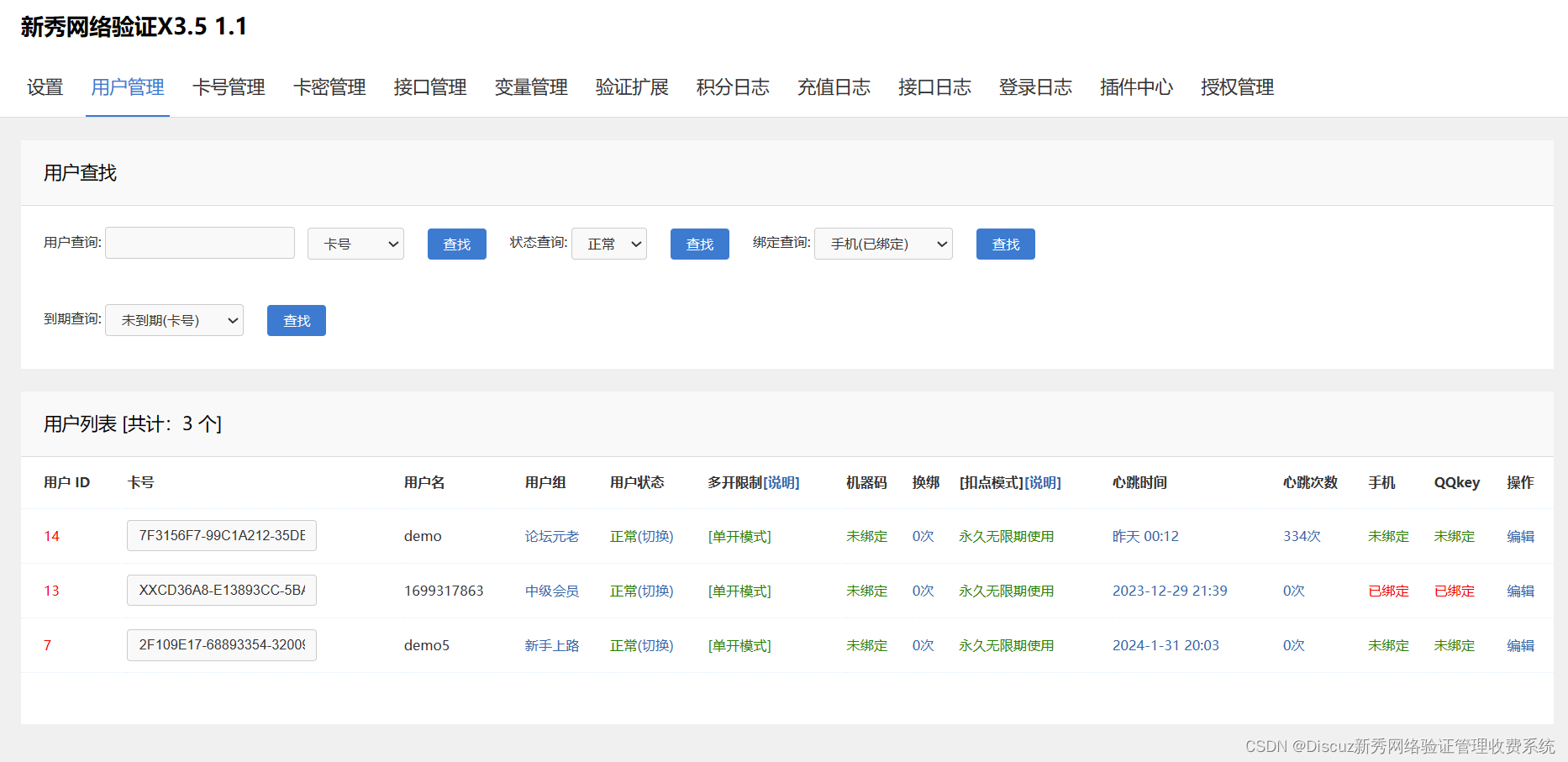Click 换绑 0次 for user demo
Image resolution: width=1568 pixels, height=762 pixels.
click(x=923, y=536)
